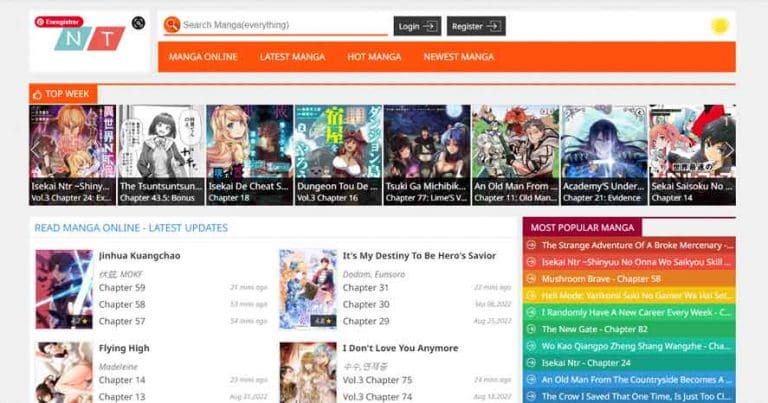Click the Login button

click(x=417, y=26)
